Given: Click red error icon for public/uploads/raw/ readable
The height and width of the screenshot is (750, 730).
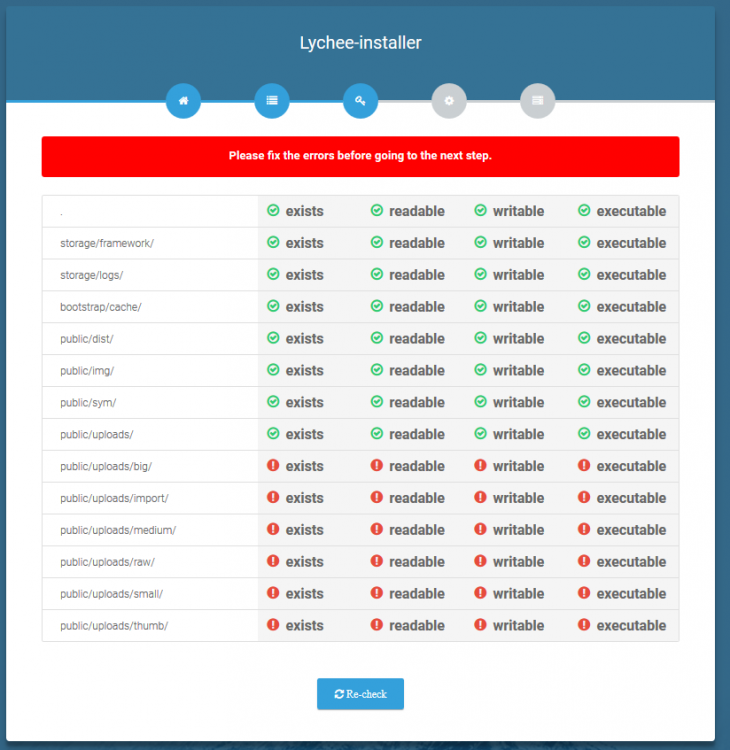Looking at the screenshot, I should (377, 561).
